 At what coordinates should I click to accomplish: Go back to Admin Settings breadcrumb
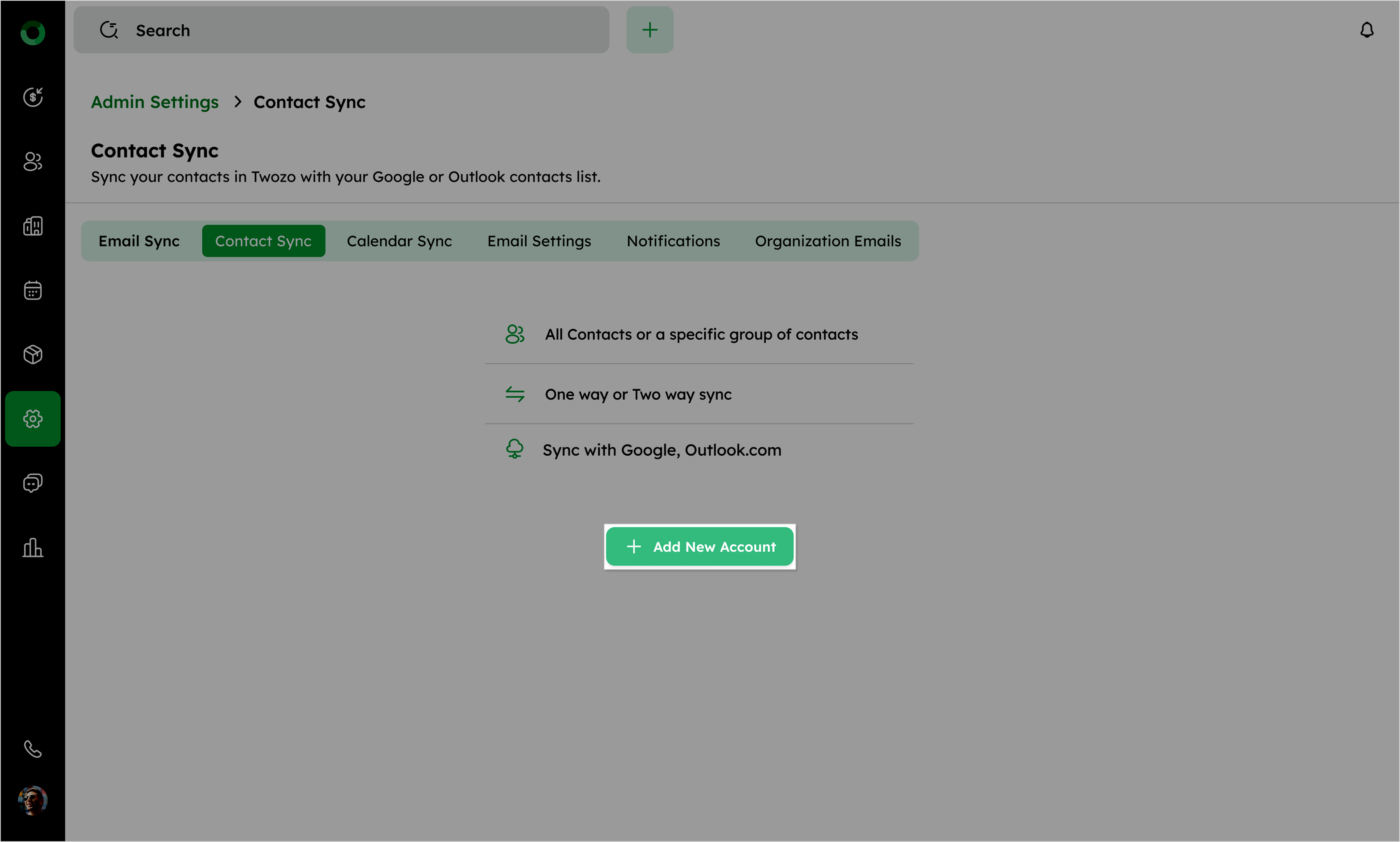[x=155, y=102]
